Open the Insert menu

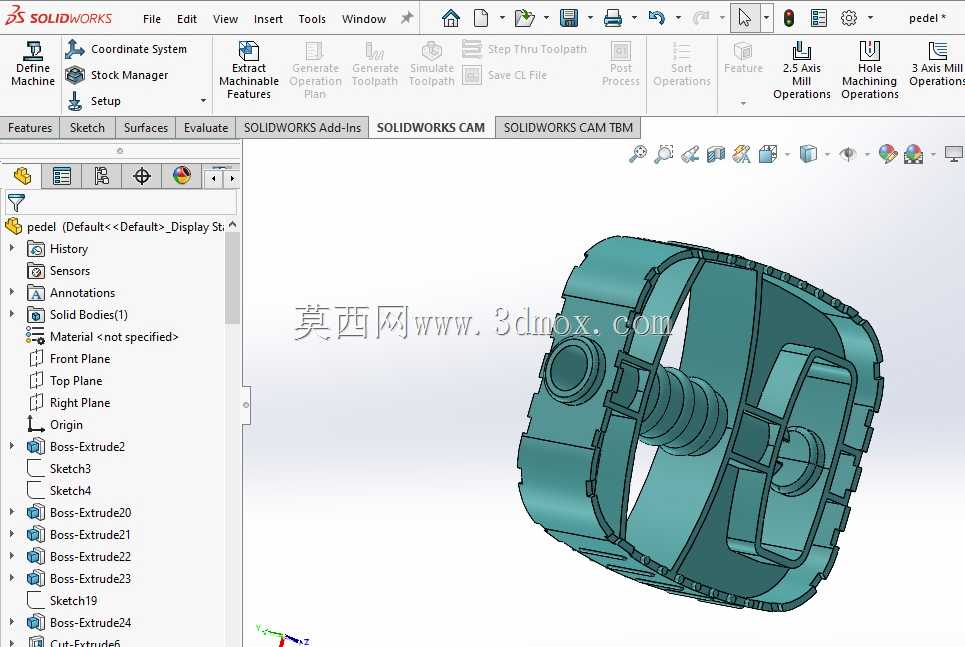click(268, 19)
